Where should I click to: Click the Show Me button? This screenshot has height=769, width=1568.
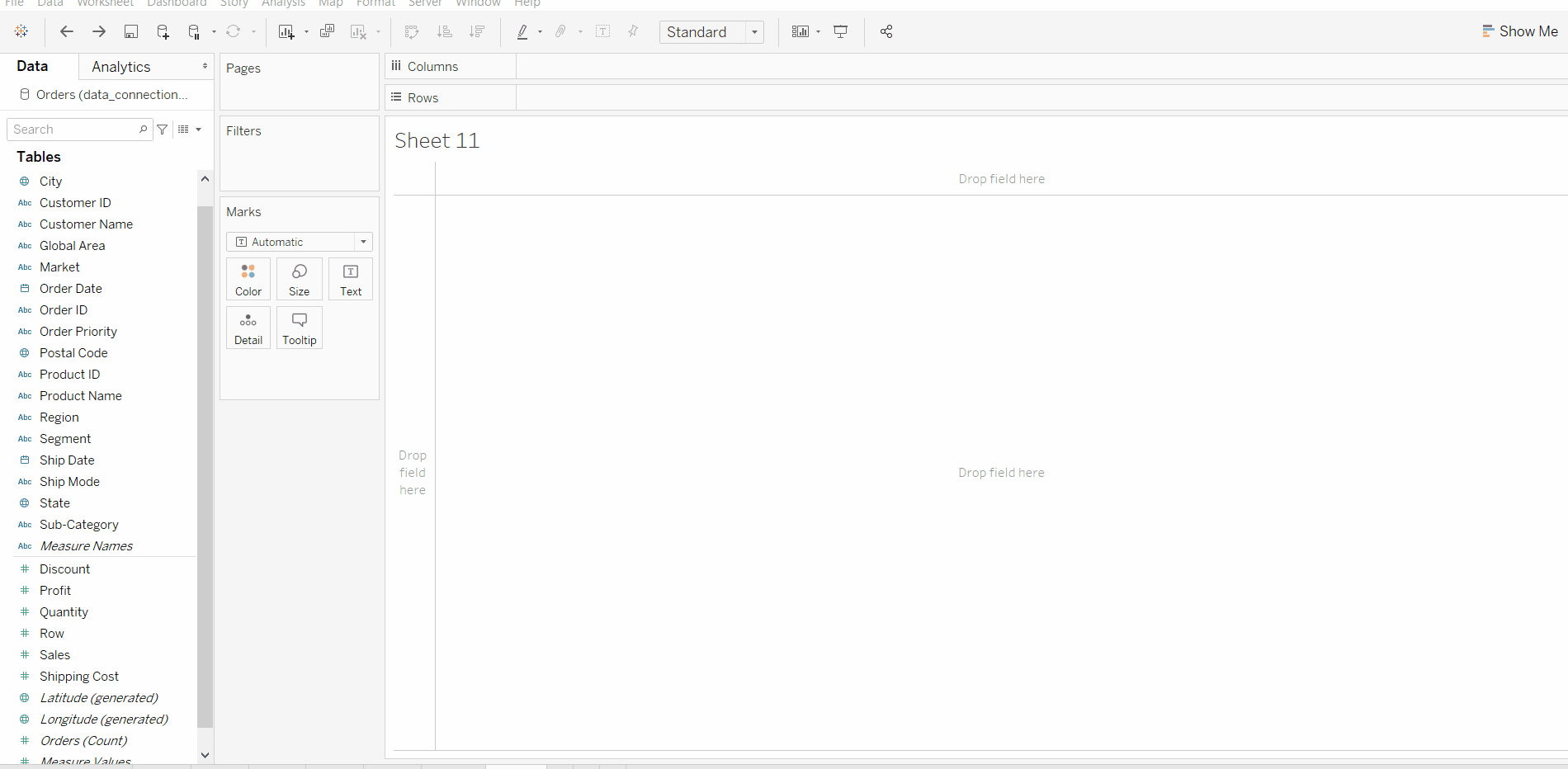pyautogui.click(x=1520, y=31)
